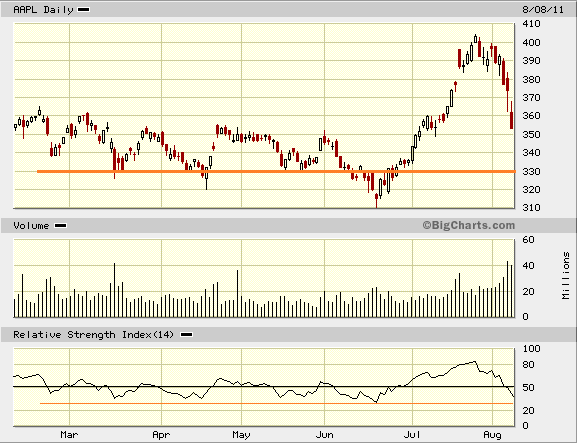
Task: Click the '410' price axis label
Action: pos(531,24)
